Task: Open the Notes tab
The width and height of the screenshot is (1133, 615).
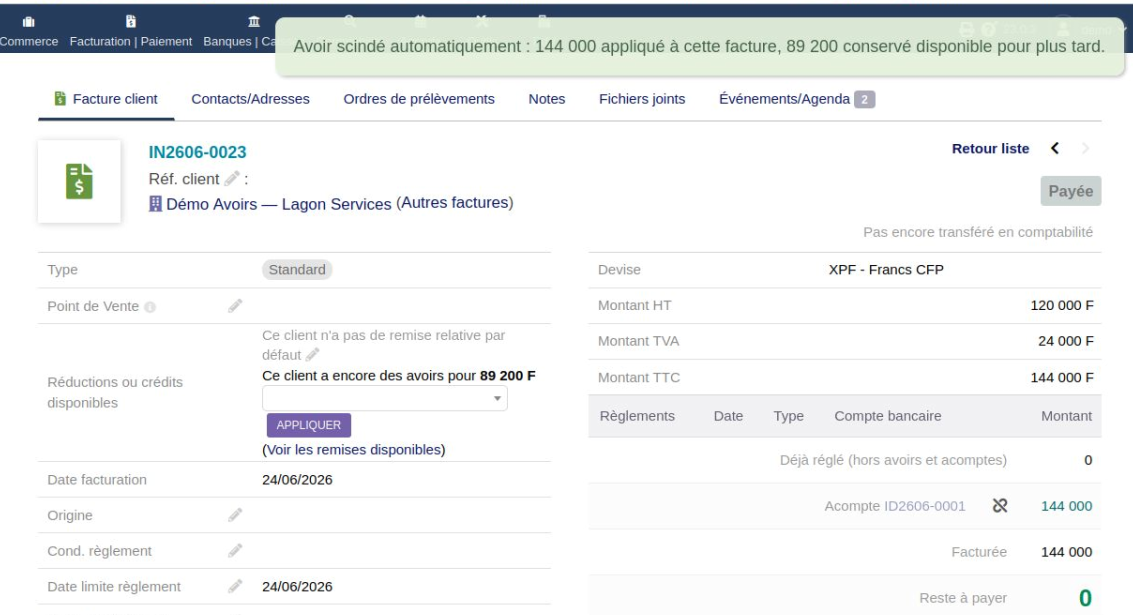Action: coord(547,99)
